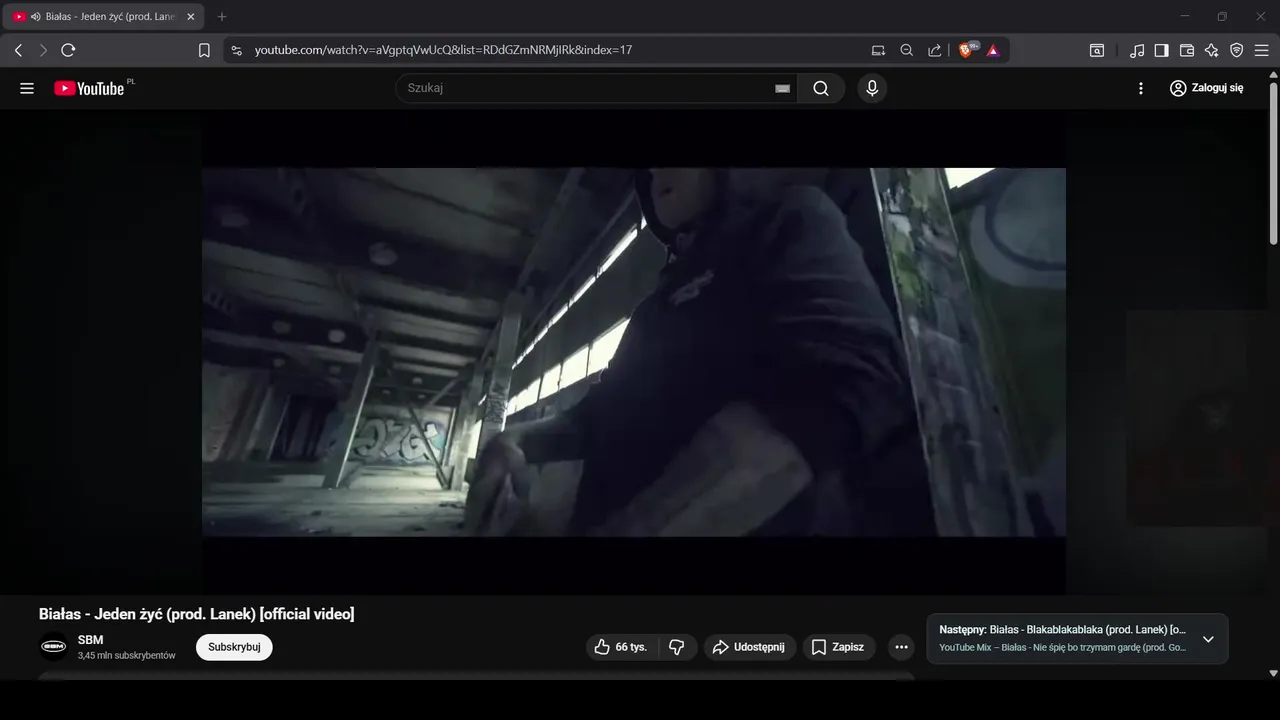
Task: Start voice search with microphone
Action: coord(872,88)
